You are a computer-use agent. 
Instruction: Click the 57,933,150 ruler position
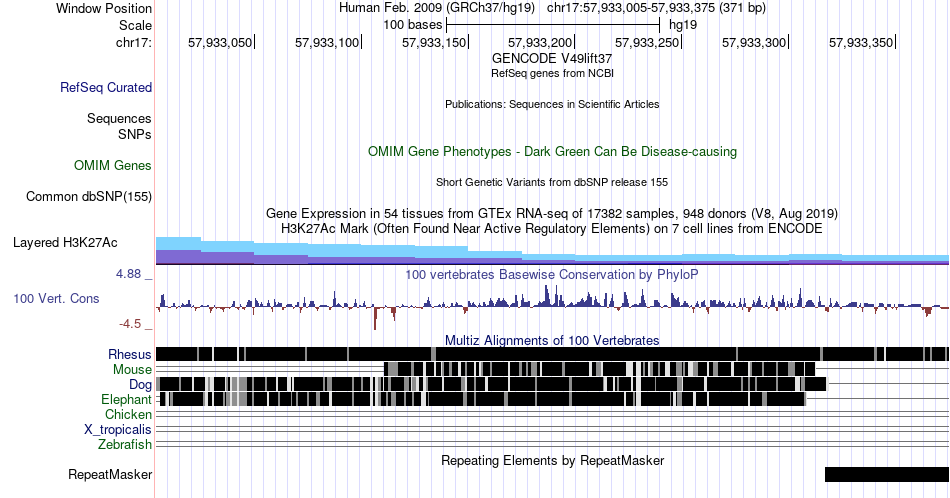click(x=434, y=42)
